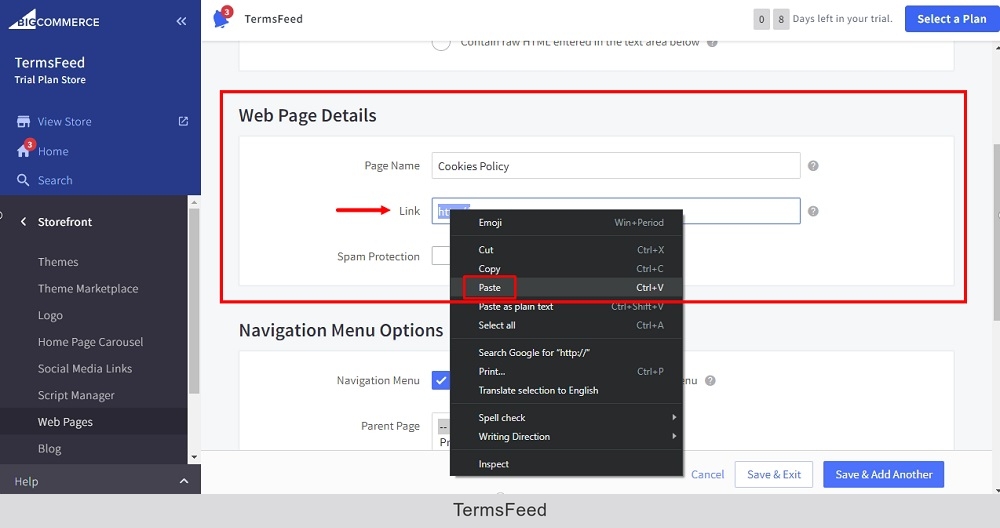Select the raw HTML radio button
1000x528 pixels.
pyautogui.click(x=441, y=43)
